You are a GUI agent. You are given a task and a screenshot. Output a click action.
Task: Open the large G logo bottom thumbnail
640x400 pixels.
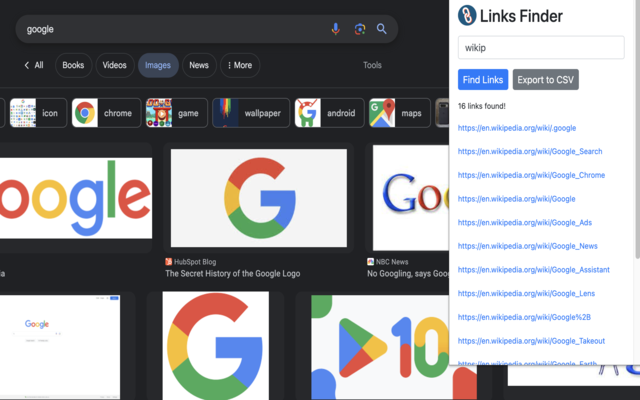[216, 346]
